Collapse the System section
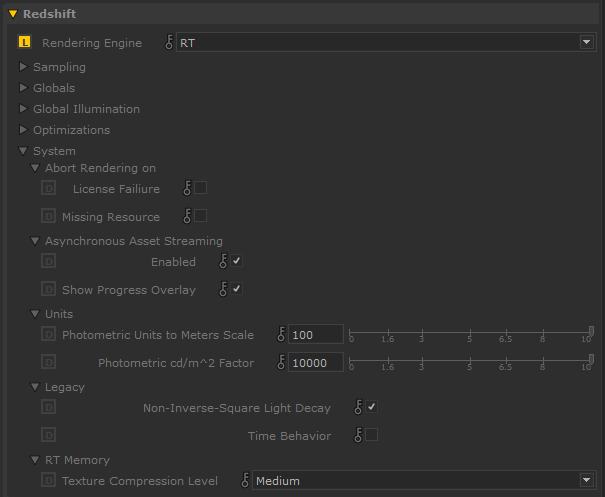Screen dimensions: 605x497 23,151
